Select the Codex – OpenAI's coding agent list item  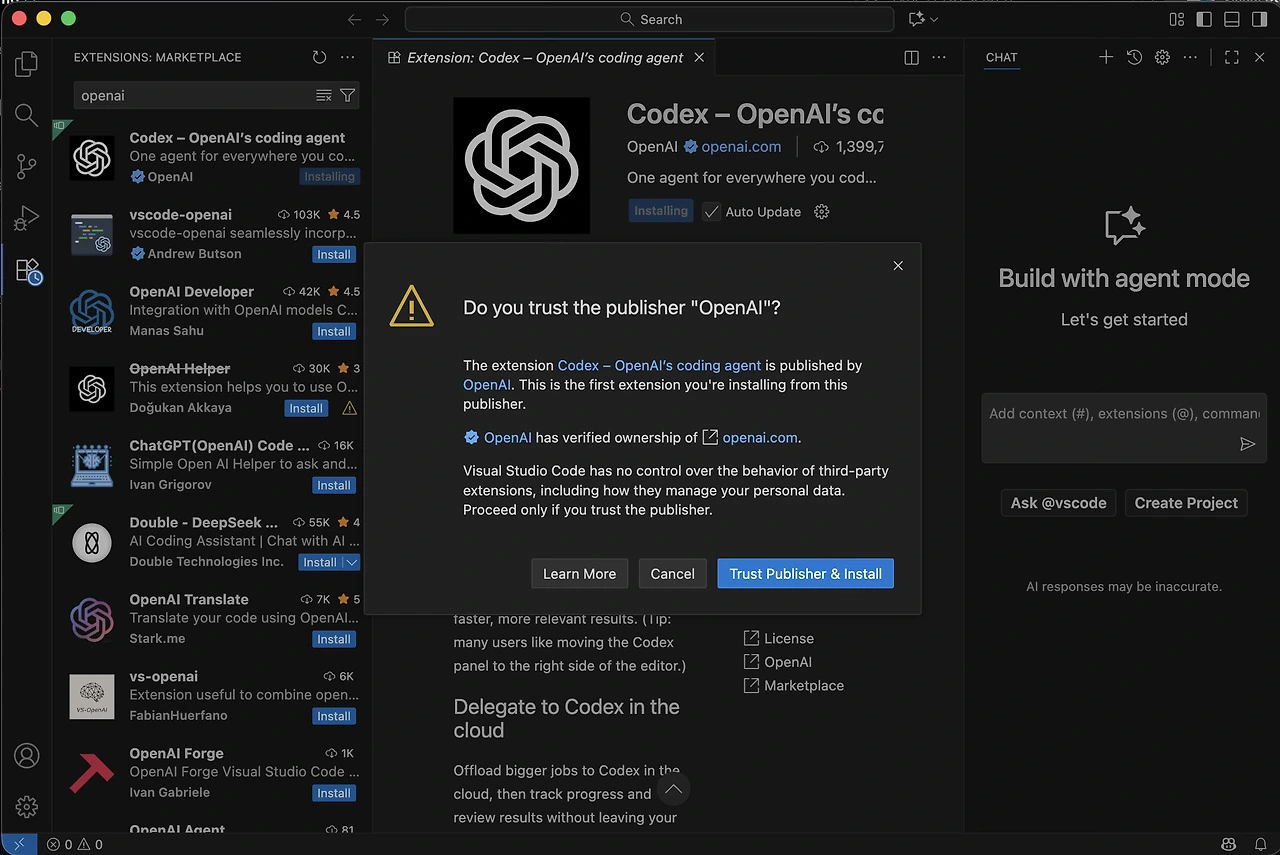(214, 157)
